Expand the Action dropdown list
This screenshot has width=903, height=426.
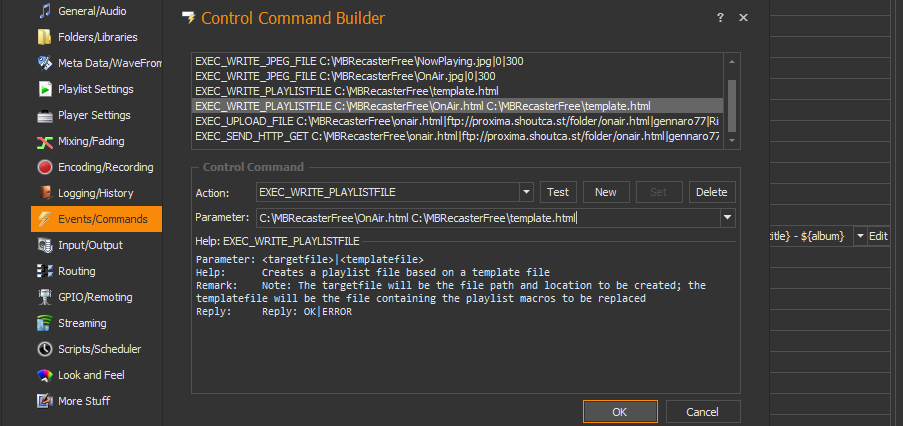[526, 192]
